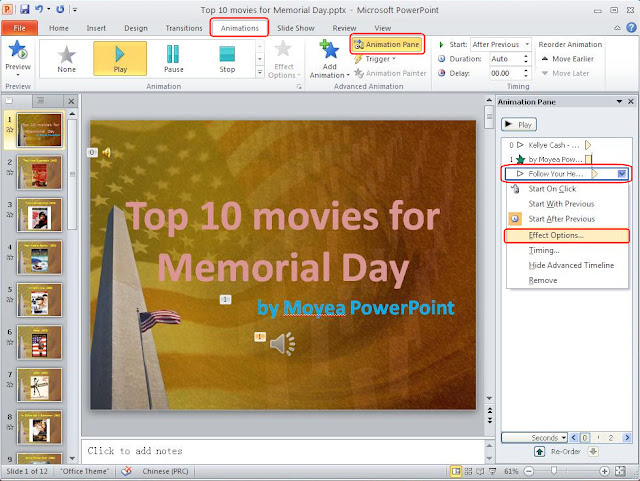Screen dimensions: 640x481
Task: Click zoom out minus button
Action: tap(529, 472)
